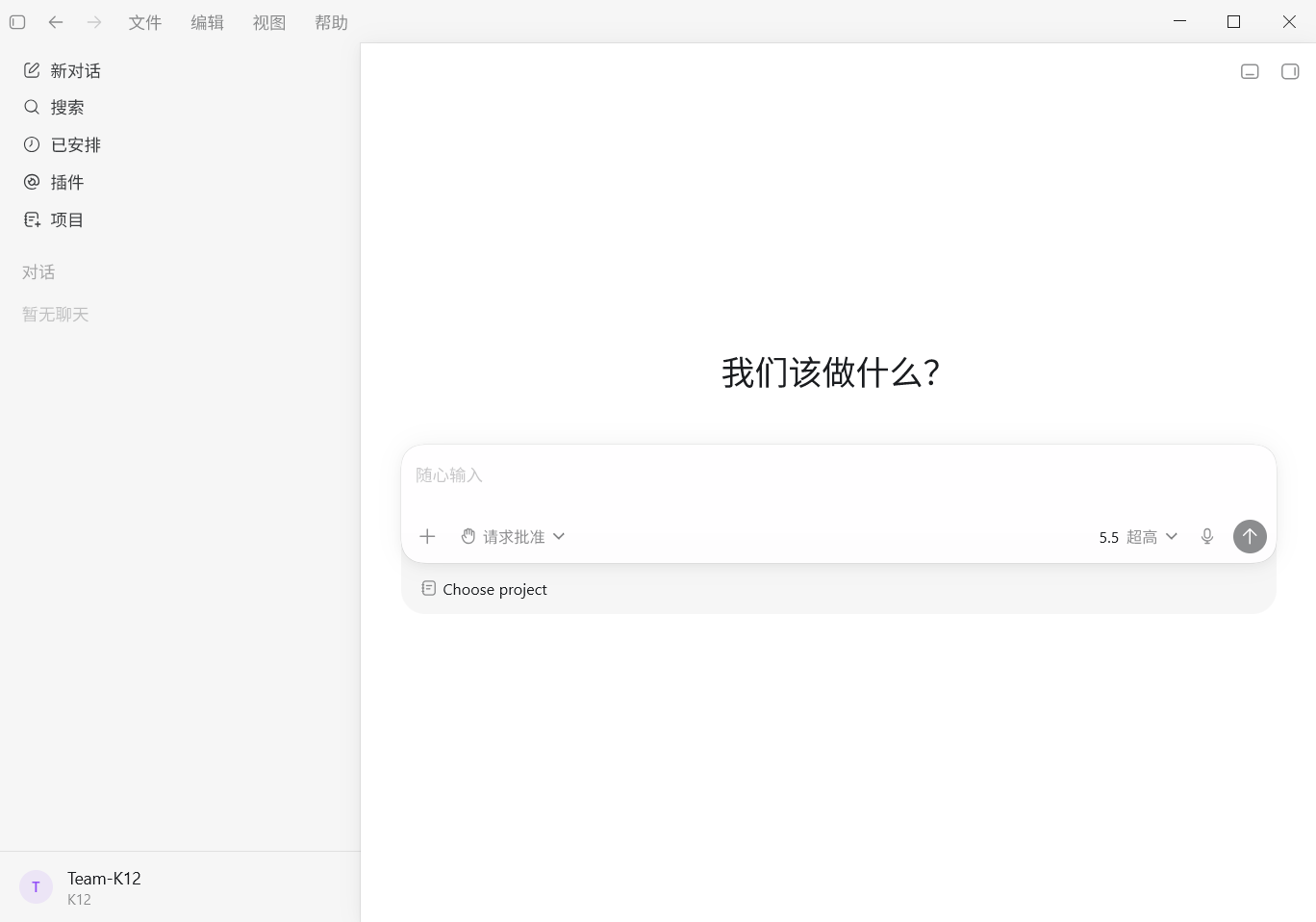
Task: Maximize the window
Action: [x=1233, y=21]
